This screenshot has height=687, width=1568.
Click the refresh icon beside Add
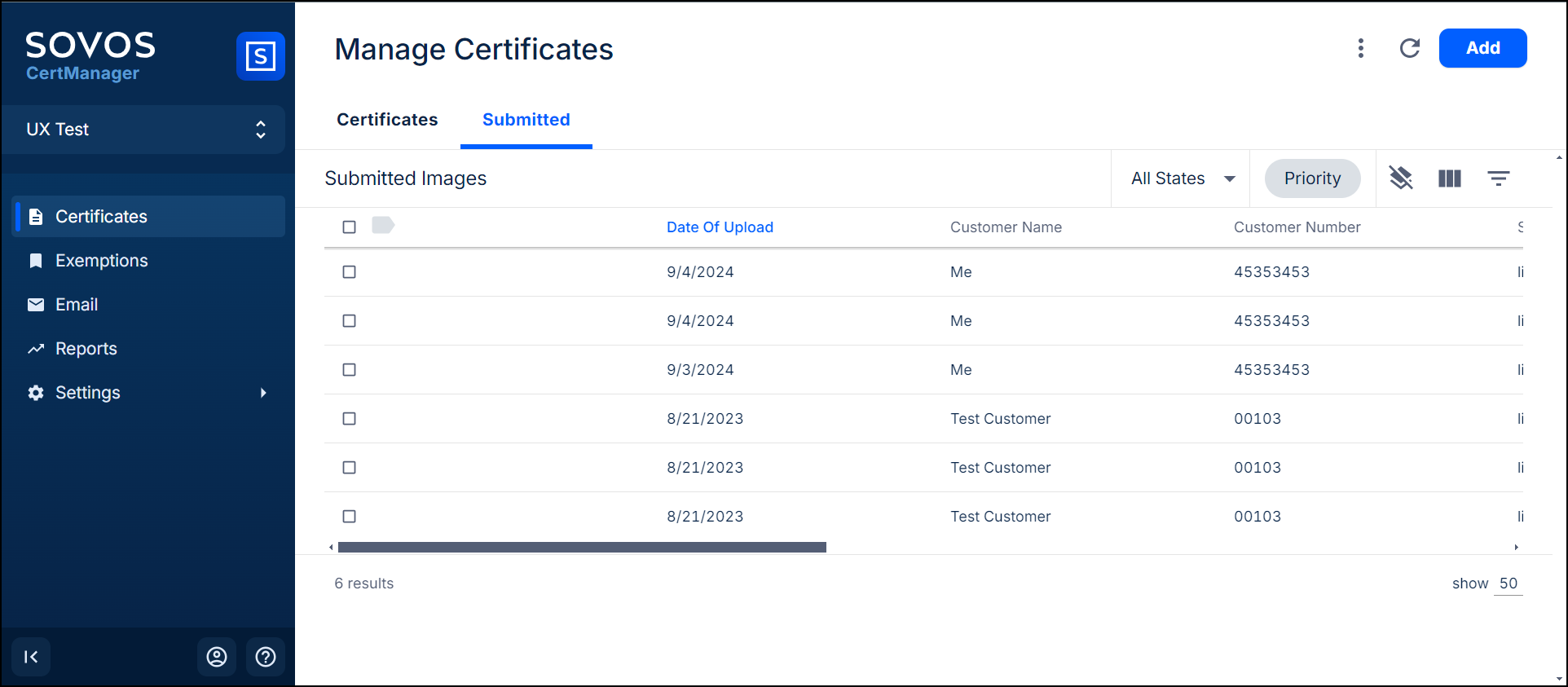tap(1409, 48)
